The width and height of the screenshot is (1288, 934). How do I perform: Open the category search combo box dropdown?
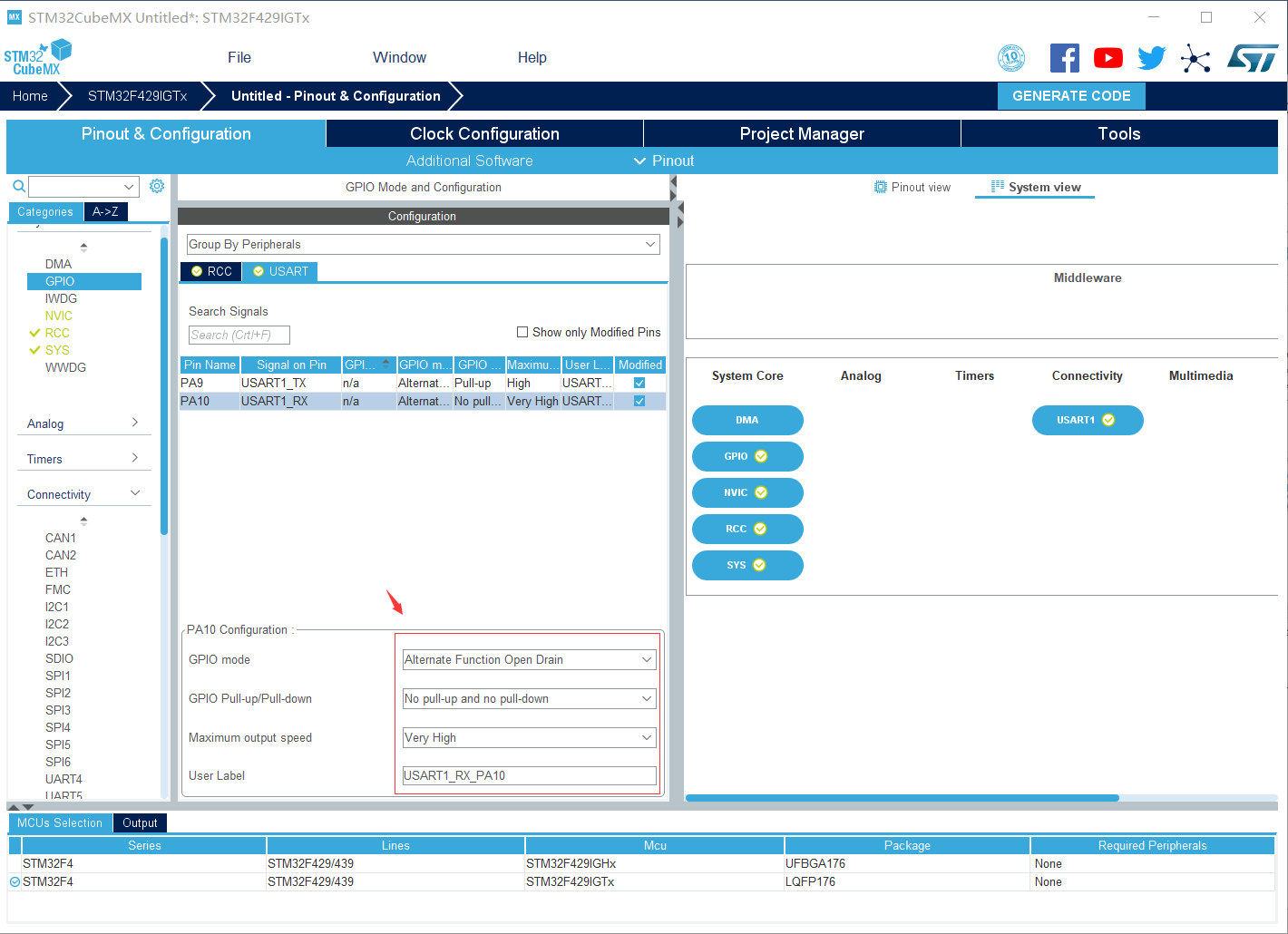[129, 187]
